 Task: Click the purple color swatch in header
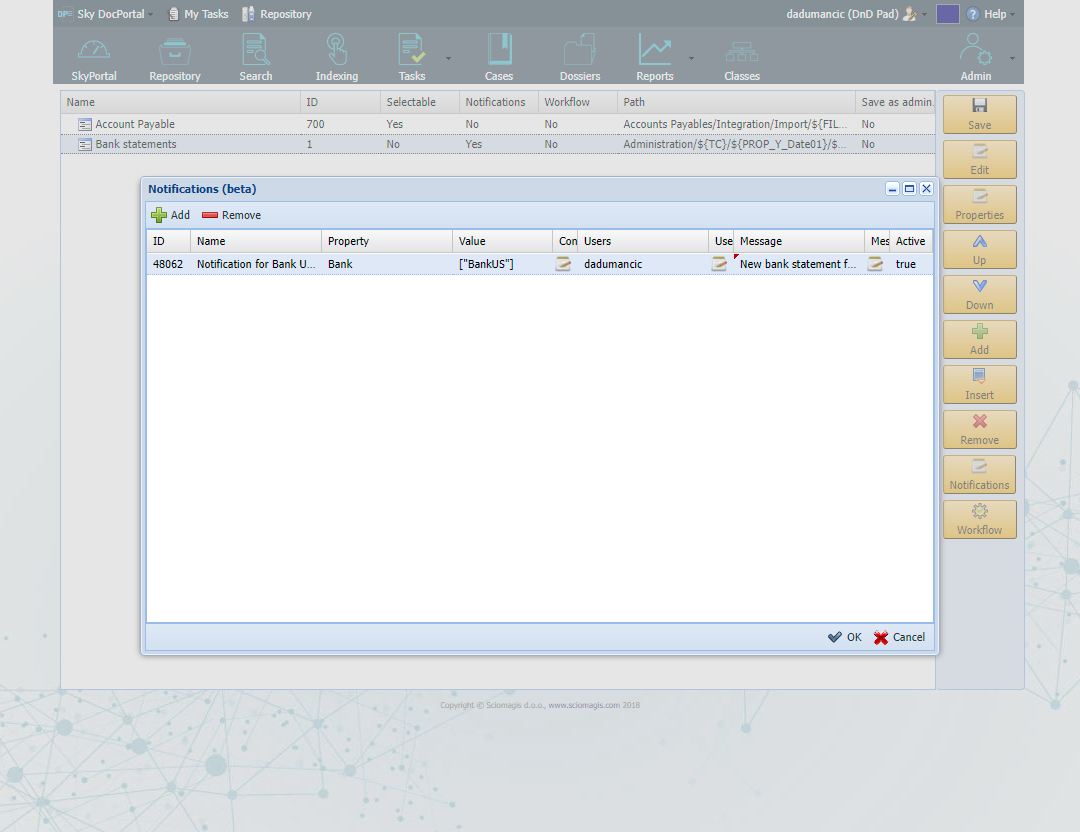(x=948, y=14)
